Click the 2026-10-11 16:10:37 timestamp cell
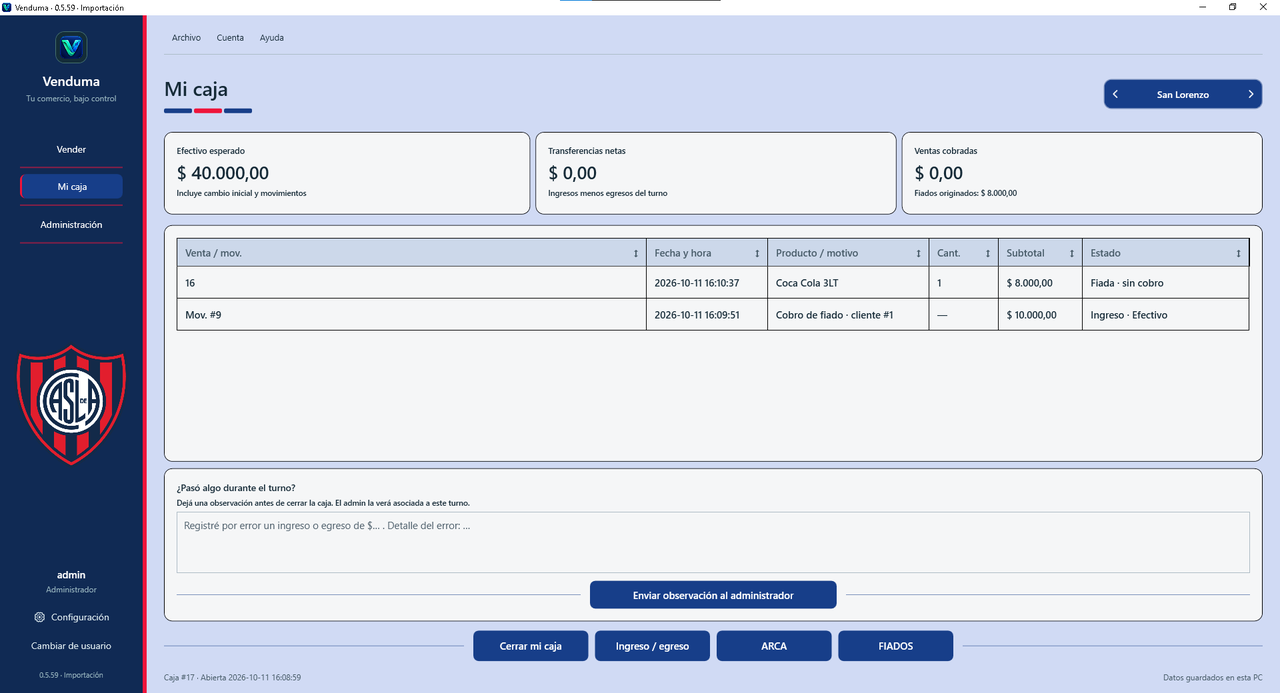This screenshot has width=1280, height=693. tap(707, 283)
